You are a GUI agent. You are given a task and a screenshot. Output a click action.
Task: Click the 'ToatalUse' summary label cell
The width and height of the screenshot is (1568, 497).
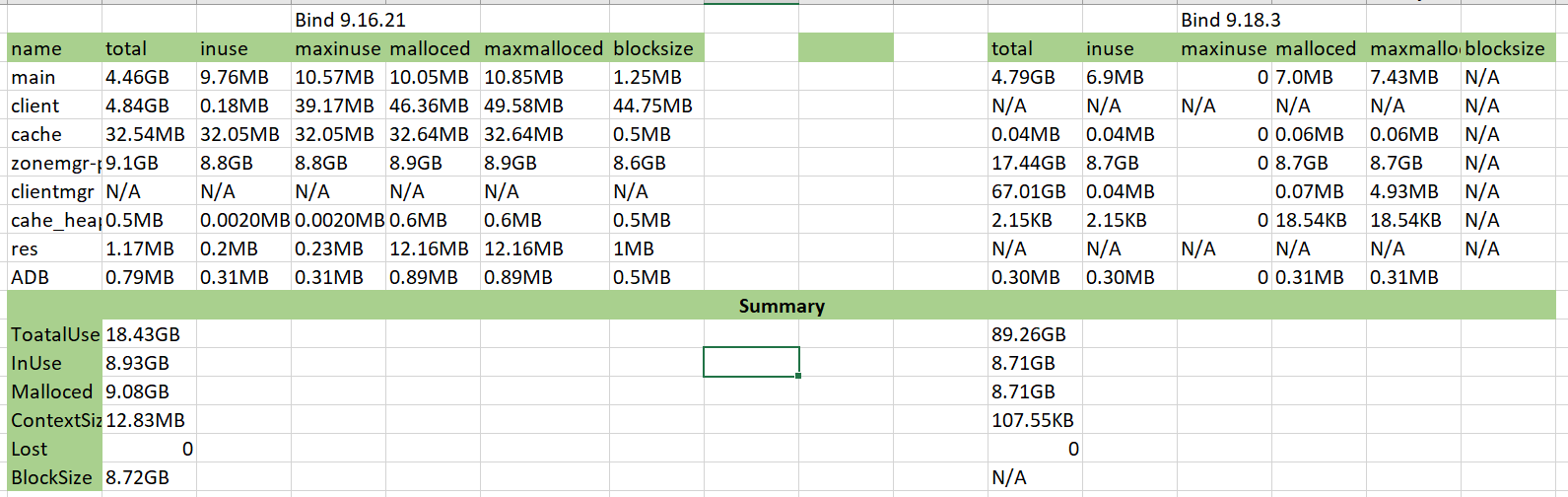pyautogui.click(x=54, y=334)
